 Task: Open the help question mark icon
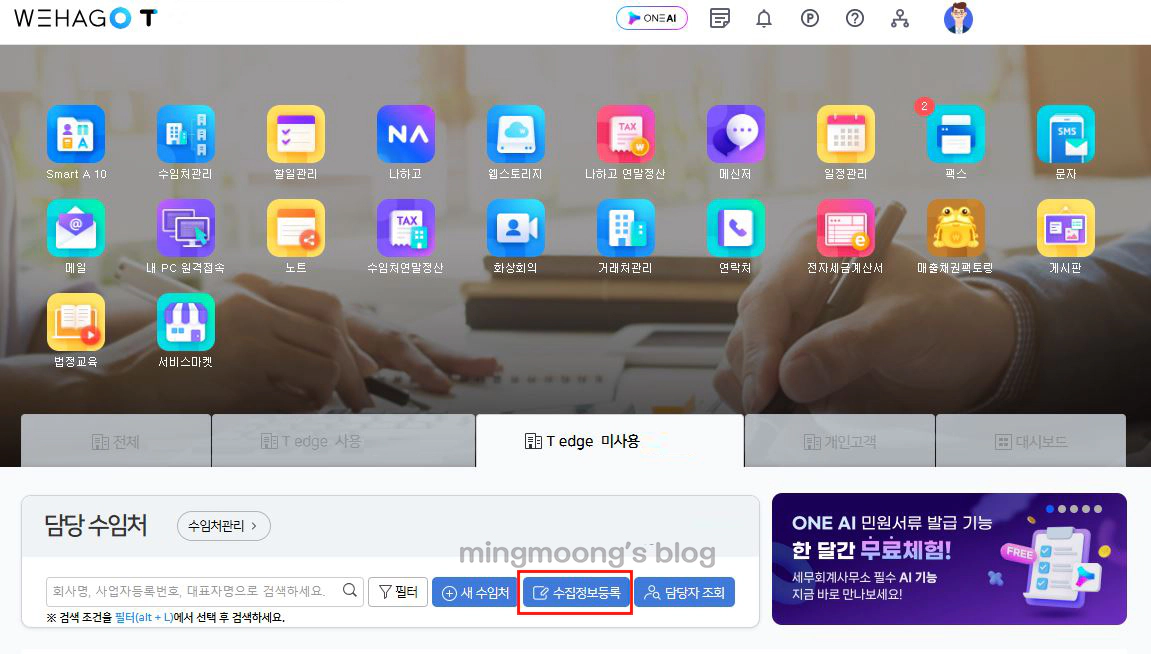855,18
